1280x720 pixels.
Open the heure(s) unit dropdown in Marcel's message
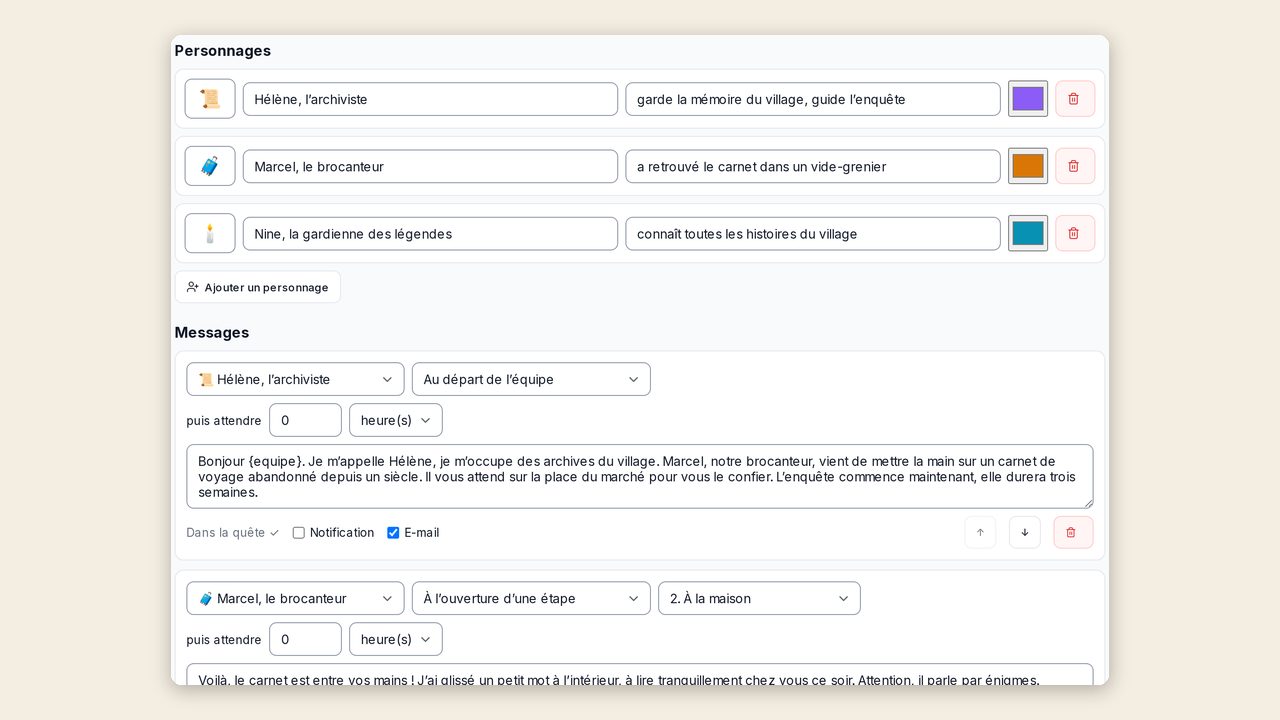click(x=396, y=639)
